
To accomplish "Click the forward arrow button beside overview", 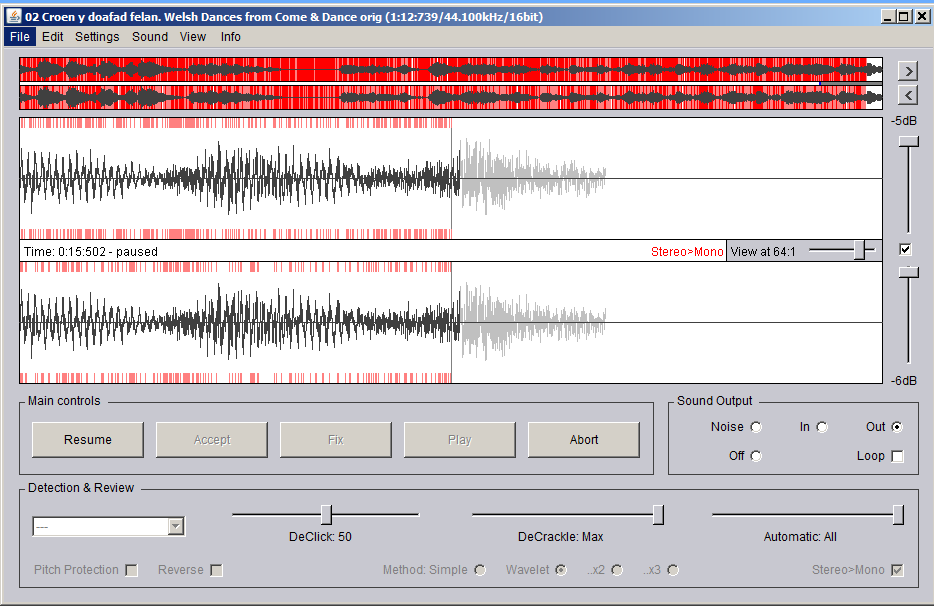I will (x=907, y=71).
